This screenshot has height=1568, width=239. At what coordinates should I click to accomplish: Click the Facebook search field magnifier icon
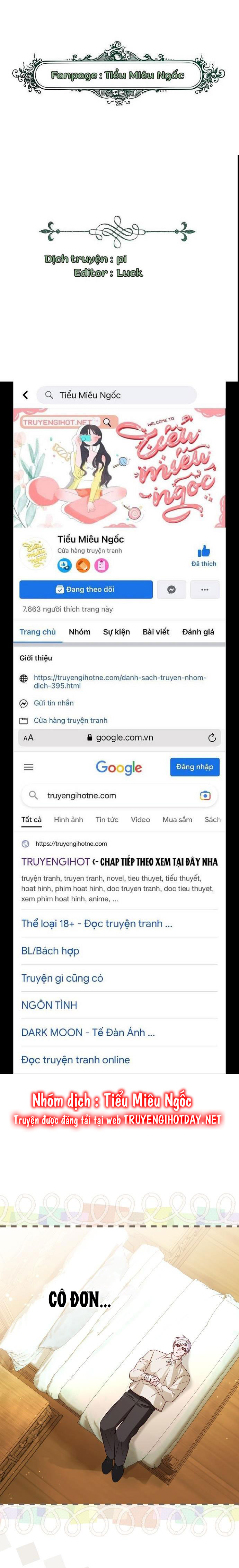50,395
